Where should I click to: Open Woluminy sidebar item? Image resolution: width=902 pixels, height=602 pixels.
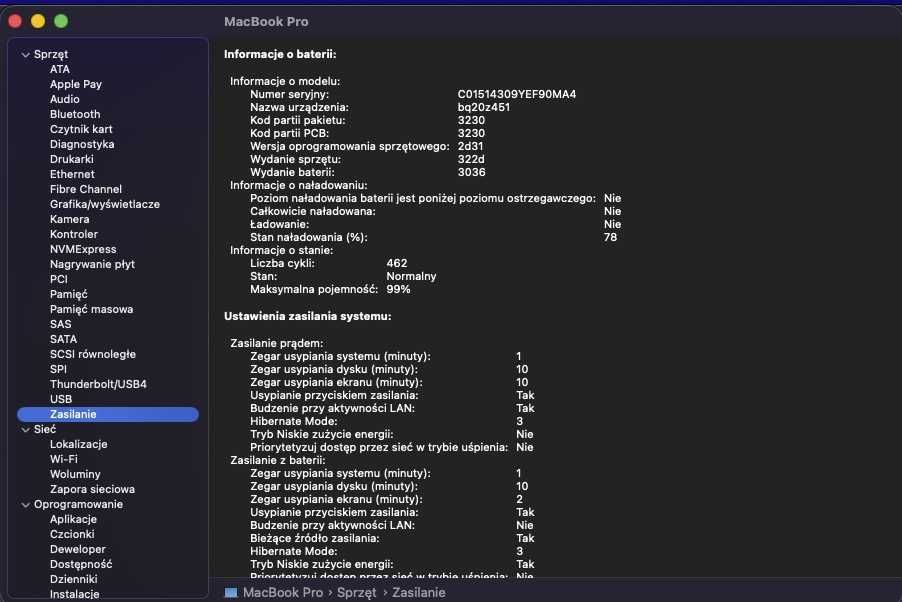click(x=75, y=474)
